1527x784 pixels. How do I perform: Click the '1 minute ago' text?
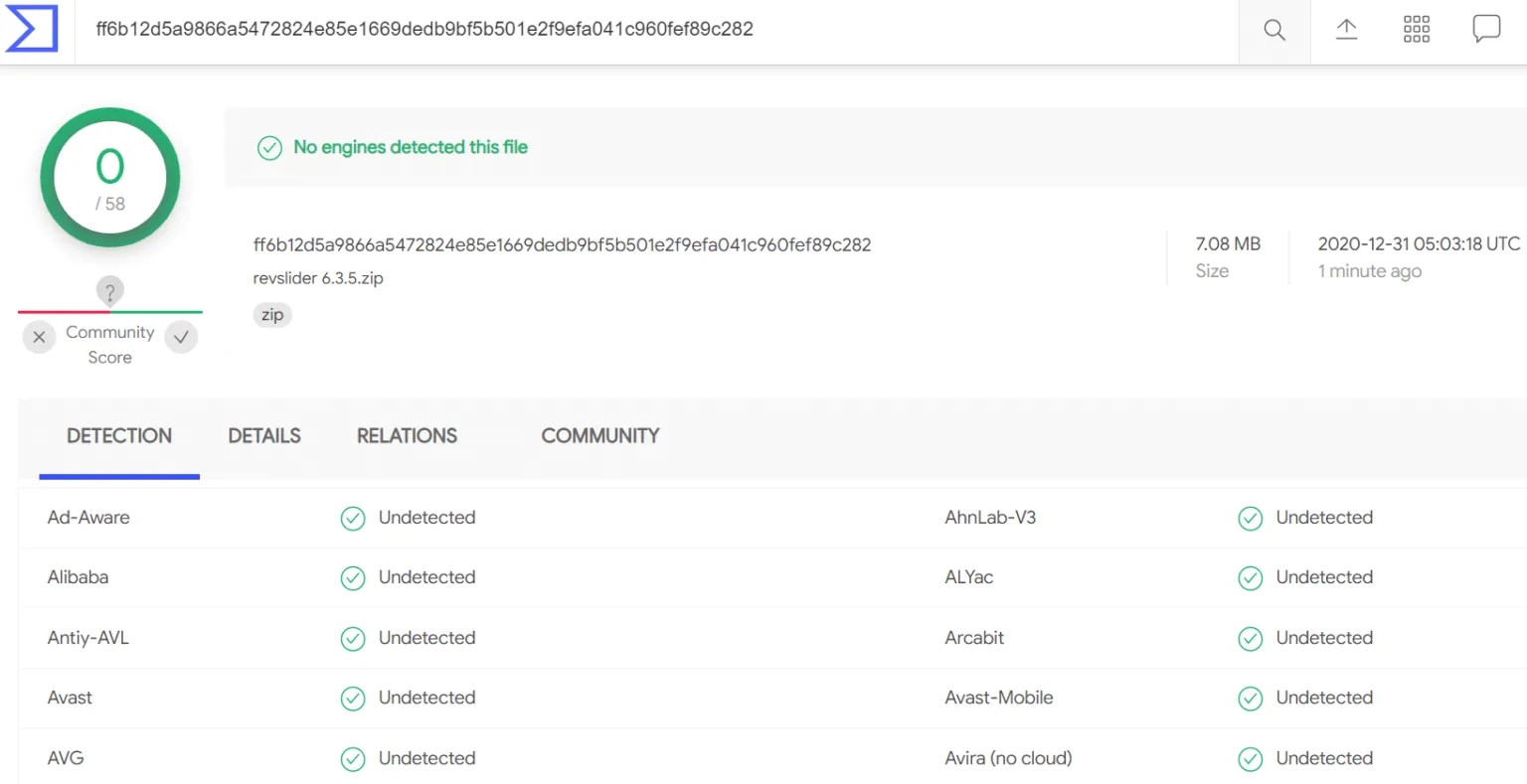(x=1370, y=271)
